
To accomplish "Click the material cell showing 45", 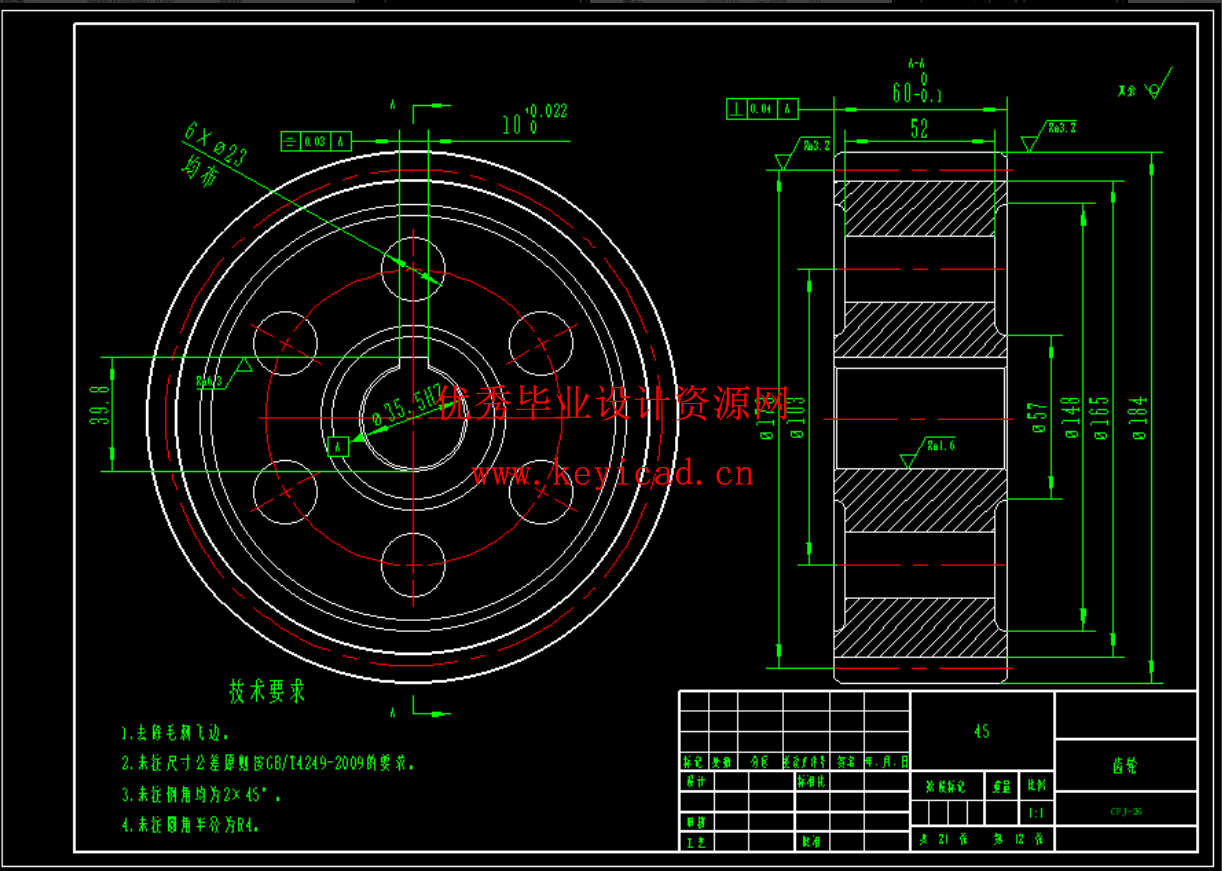I will [982, 731].
